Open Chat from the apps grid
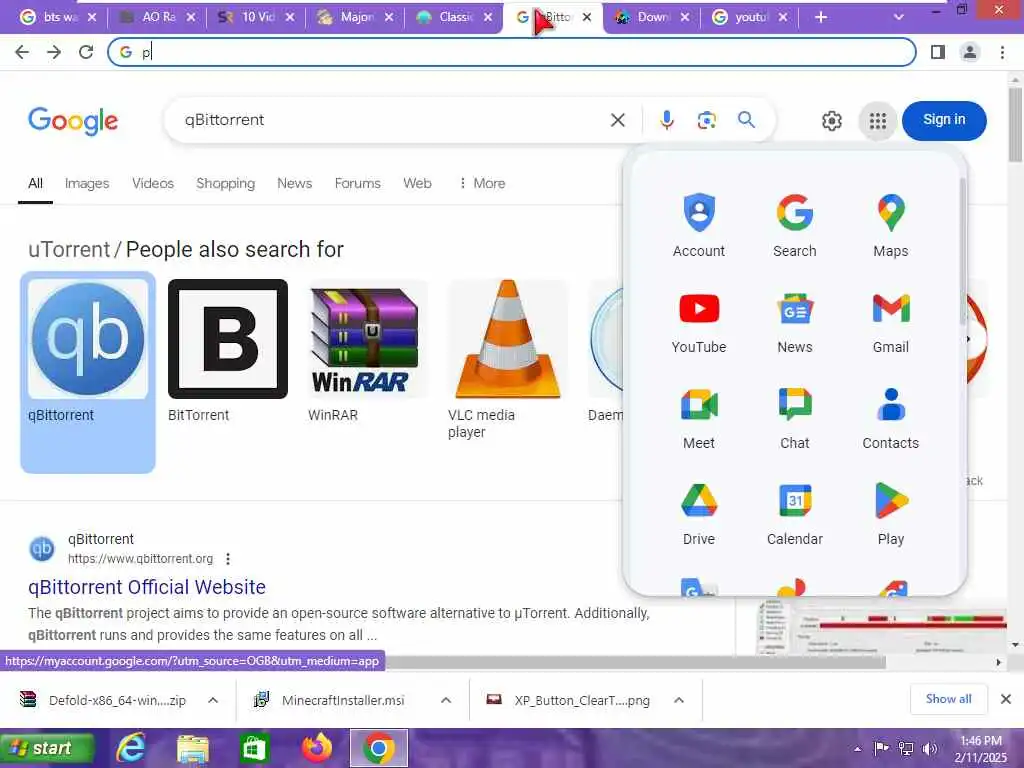1024x768 pixels. tap(795, 418)
